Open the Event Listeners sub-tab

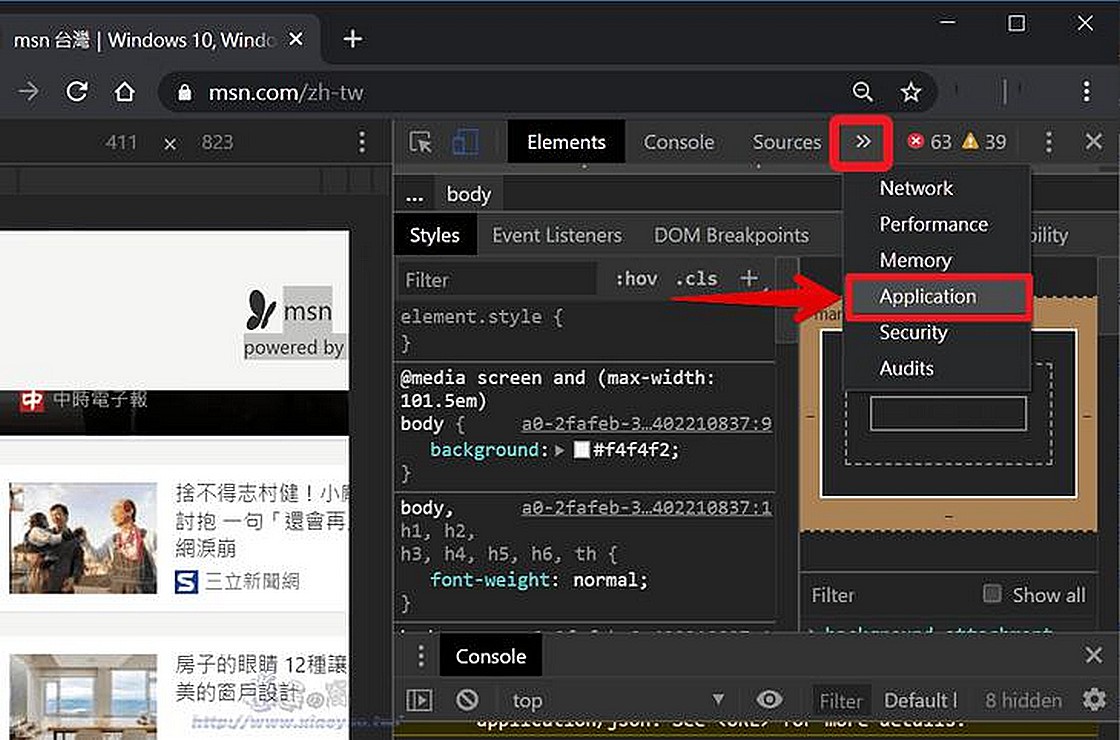[x=556, y=235]
